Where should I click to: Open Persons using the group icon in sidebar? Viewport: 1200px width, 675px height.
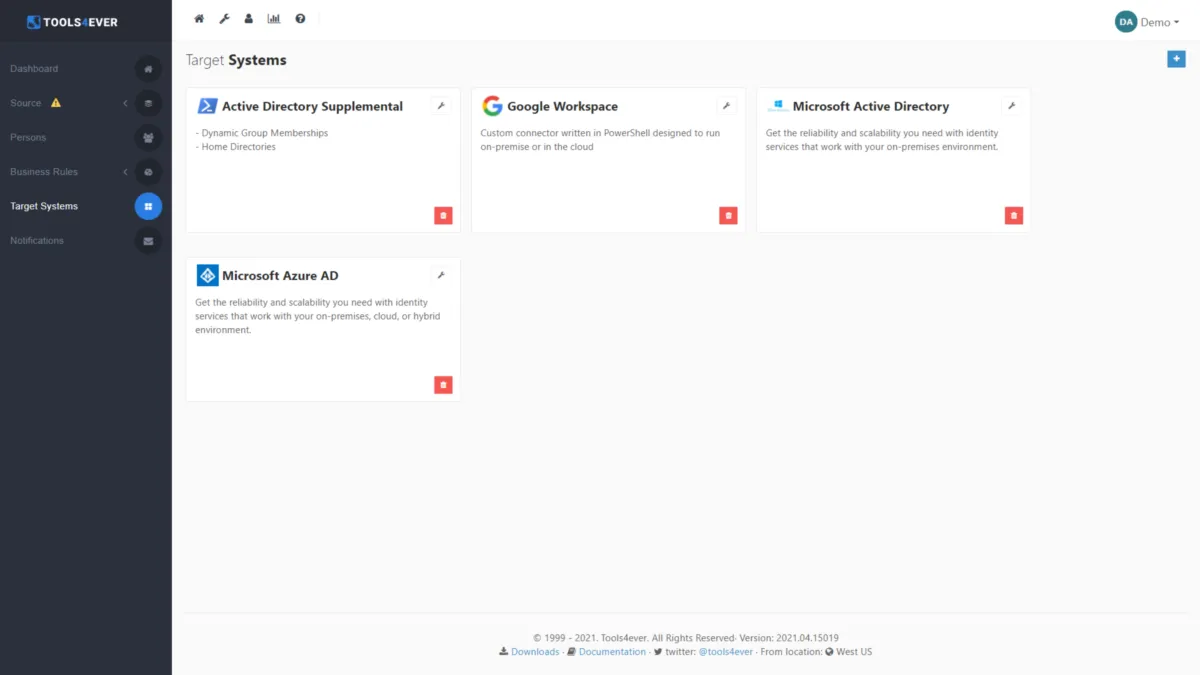click(148, 137)
